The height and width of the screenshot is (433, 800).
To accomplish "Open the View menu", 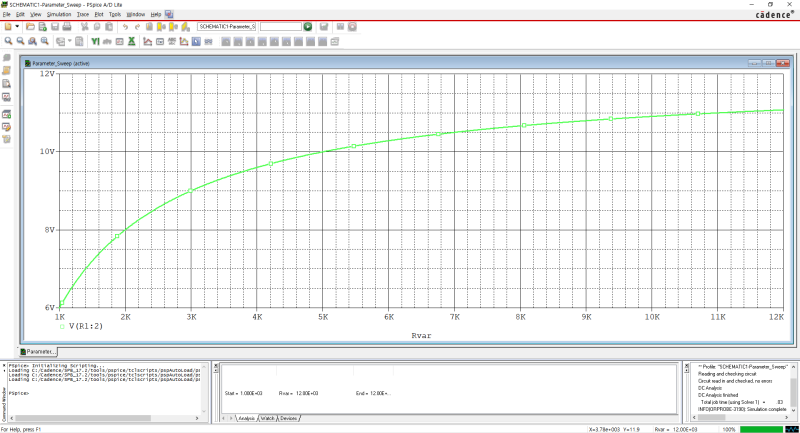I will click(36, 14).
